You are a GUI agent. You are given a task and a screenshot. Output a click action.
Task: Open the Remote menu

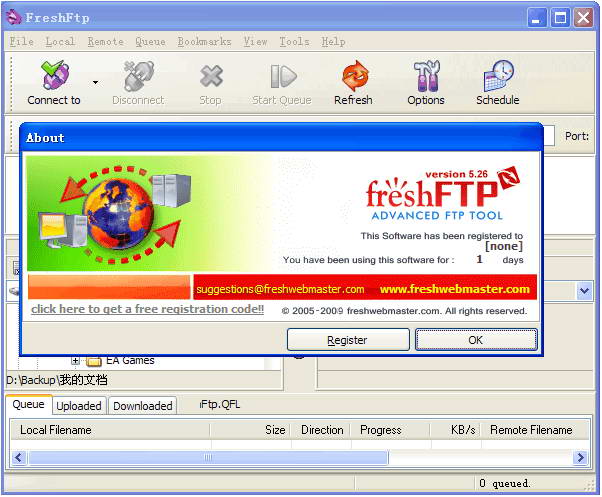(106, 41)
